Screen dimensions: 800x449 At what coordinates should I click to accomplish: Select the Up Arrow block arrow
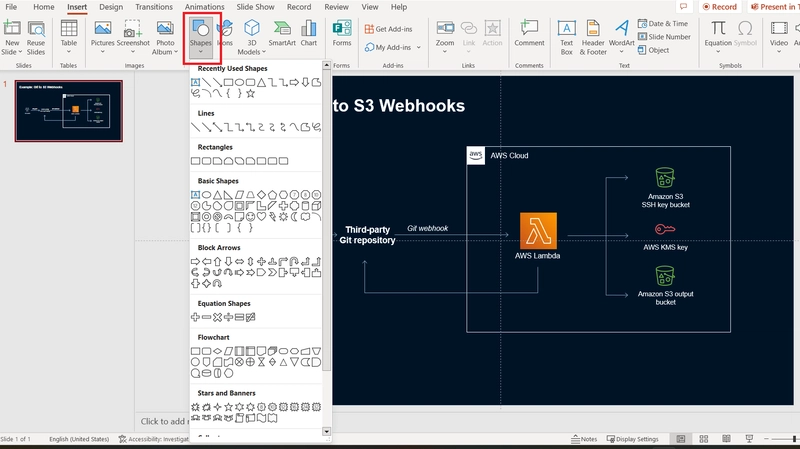click(217, 261)
